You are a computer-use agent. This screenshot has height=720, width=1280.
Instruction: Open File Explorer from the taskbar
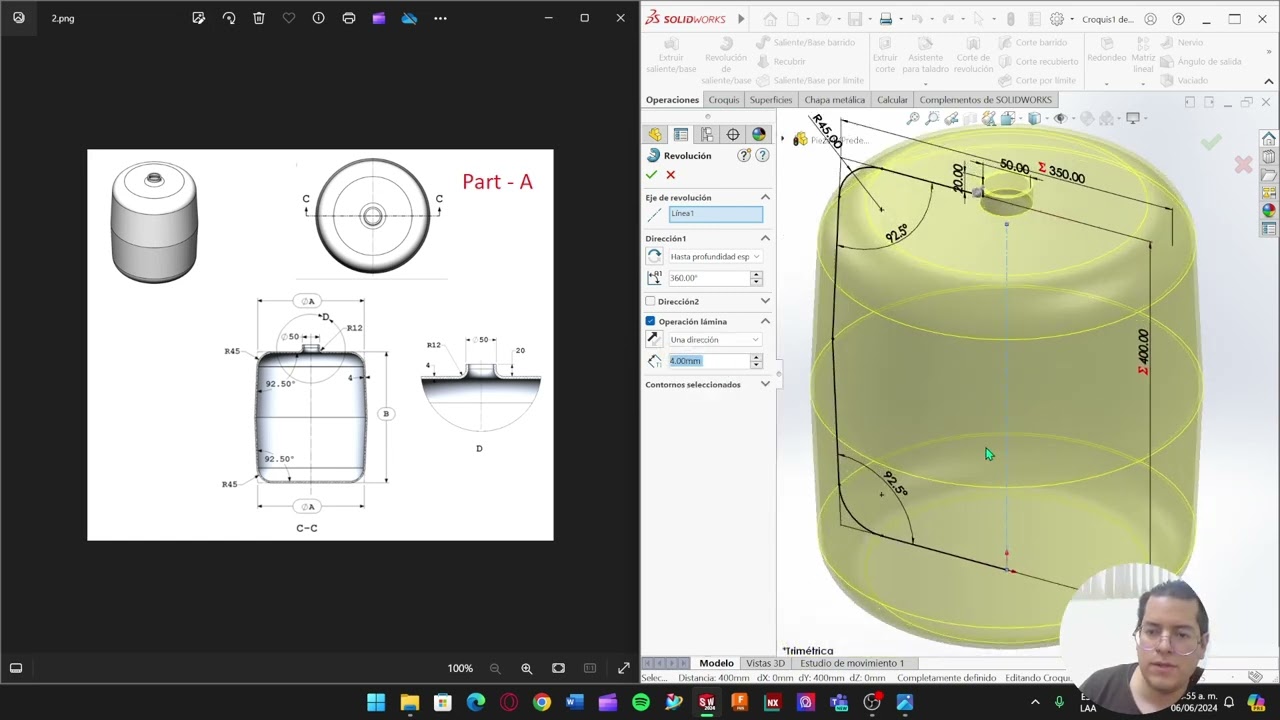409,703
